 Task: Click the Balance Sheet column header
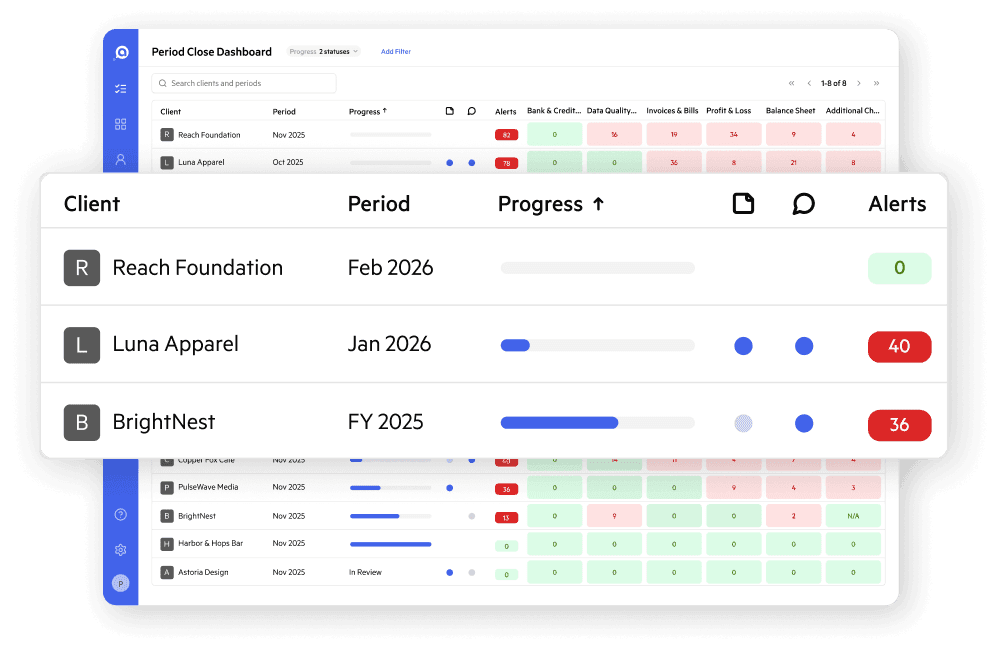click(x=790, y=110)
